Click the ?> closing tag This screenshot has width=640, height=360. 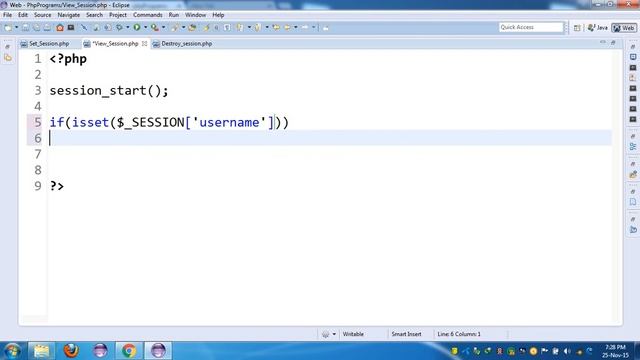(x=57, y=186)
